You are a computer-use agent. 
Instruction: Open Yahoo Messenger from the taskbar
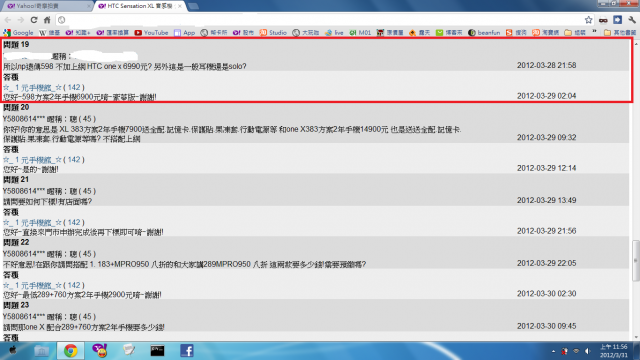99,351
